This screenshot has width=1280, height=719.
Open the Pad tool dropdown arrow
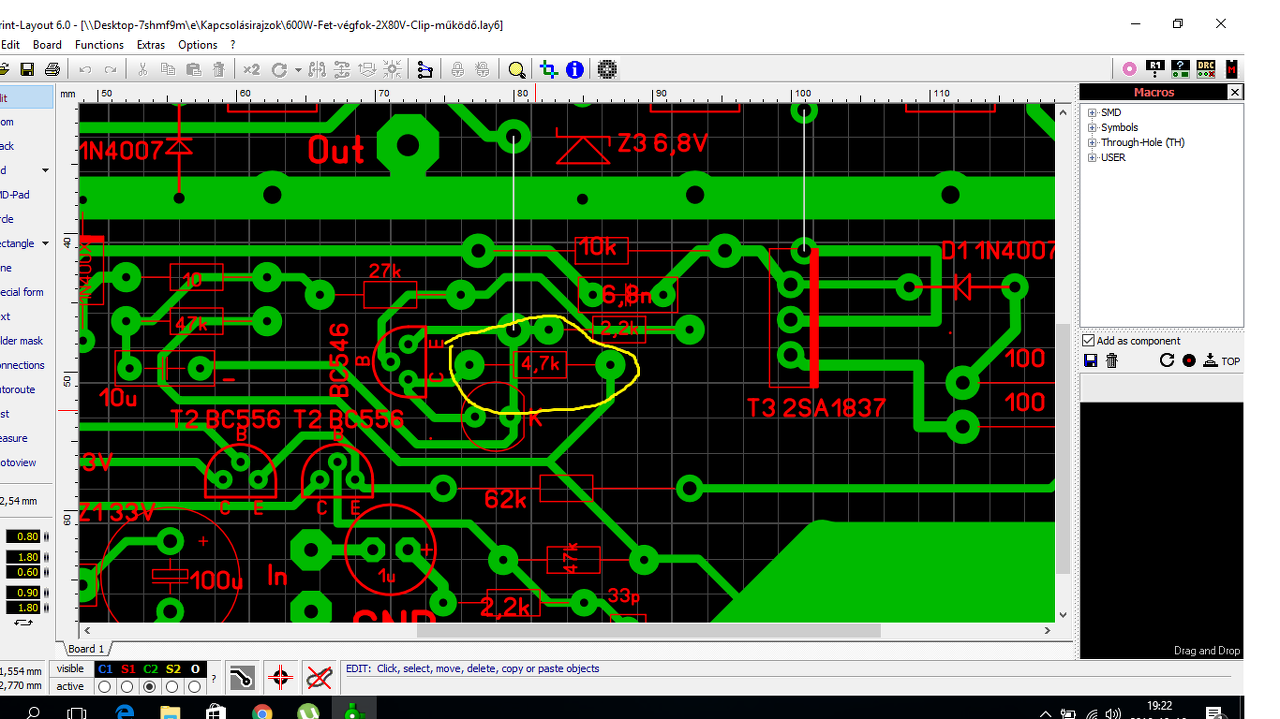(45, 171)
